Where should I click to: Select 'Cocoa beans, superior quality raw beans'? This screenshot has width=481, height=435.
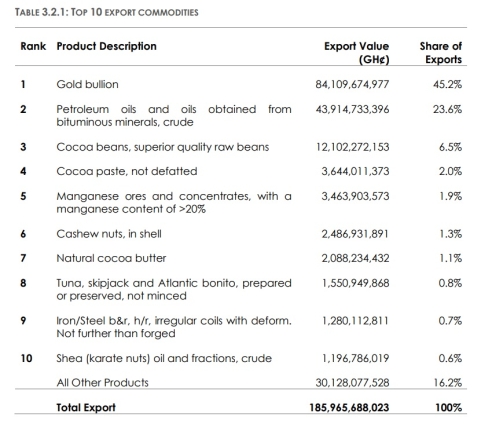tap(163, 147)
